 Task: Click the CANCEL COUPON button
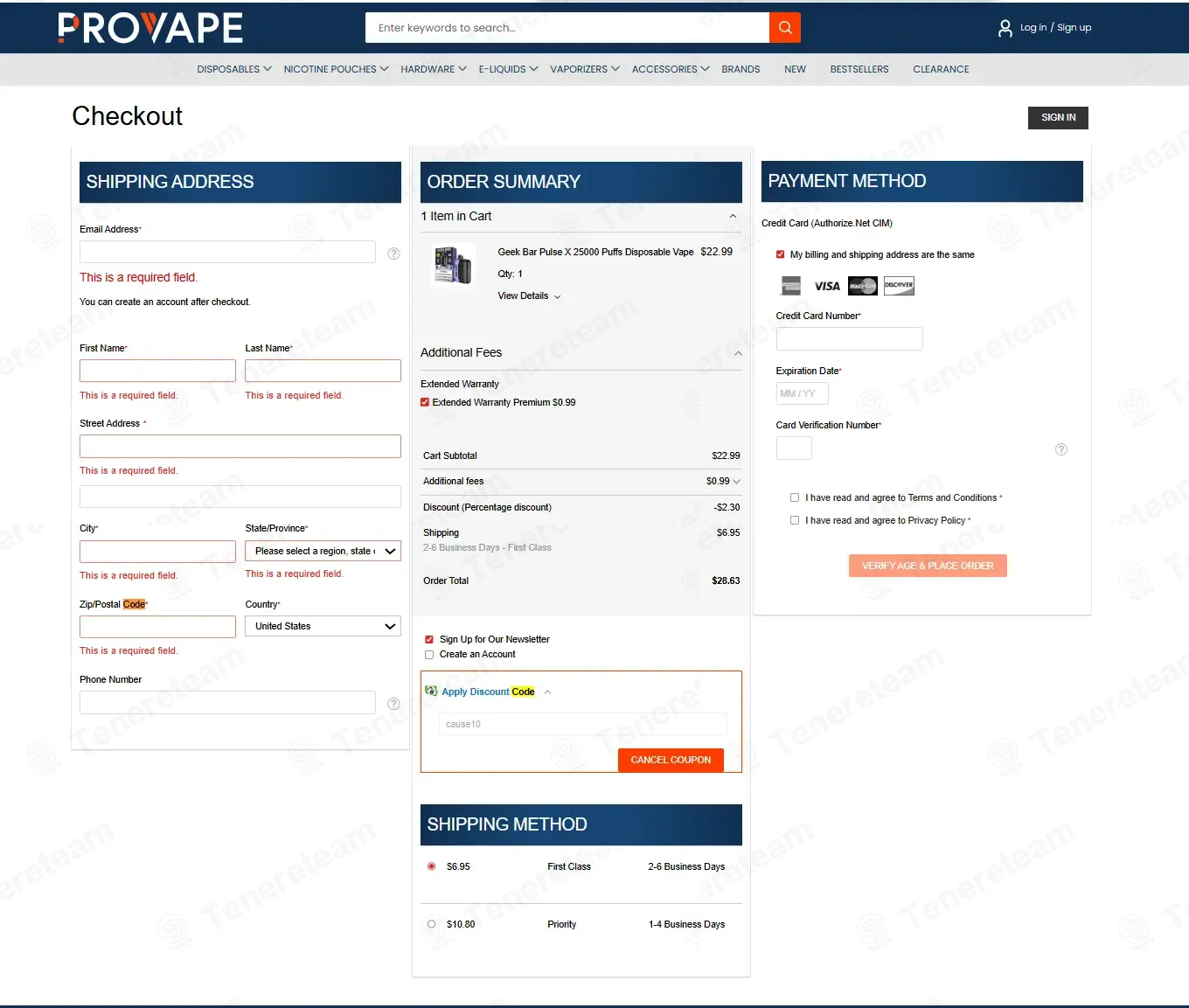coord(671,761)
